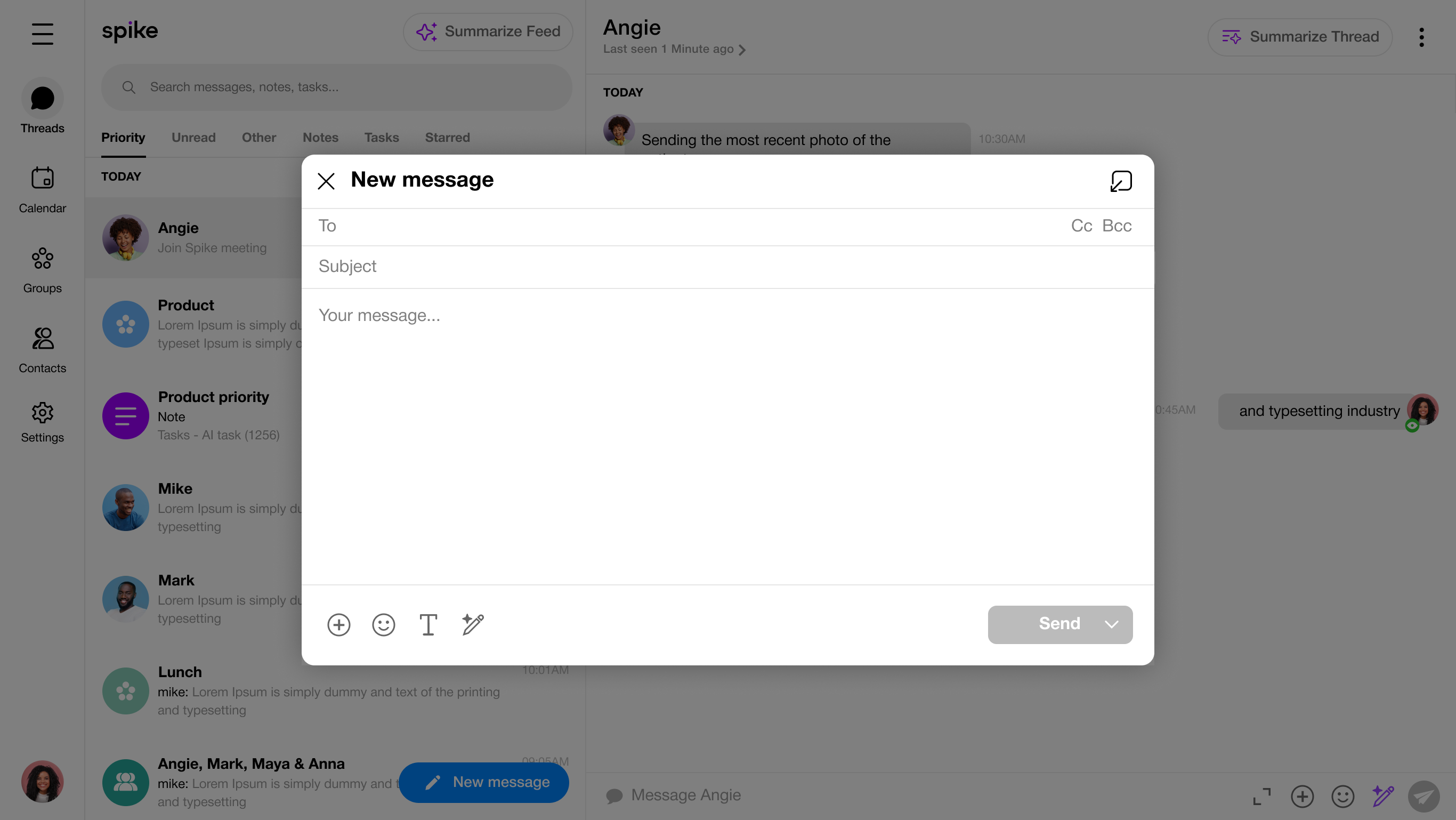Open the emoji picker in New message
The height and width of the screenshot is (820, 1456).
tap(383, 624)
